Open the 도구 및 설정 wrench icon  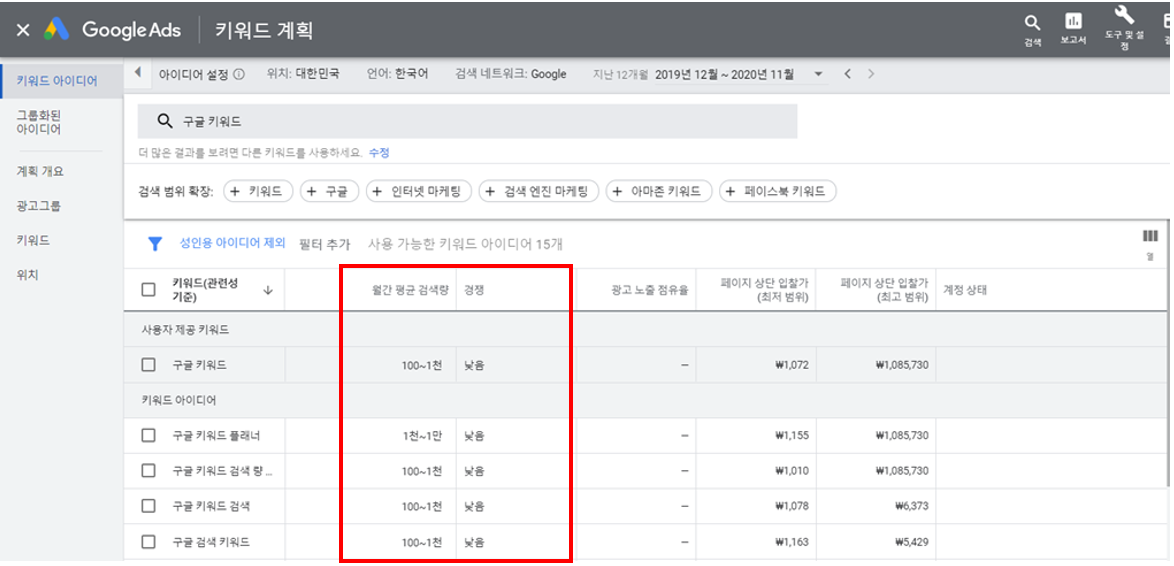(x=1125, y=15)
